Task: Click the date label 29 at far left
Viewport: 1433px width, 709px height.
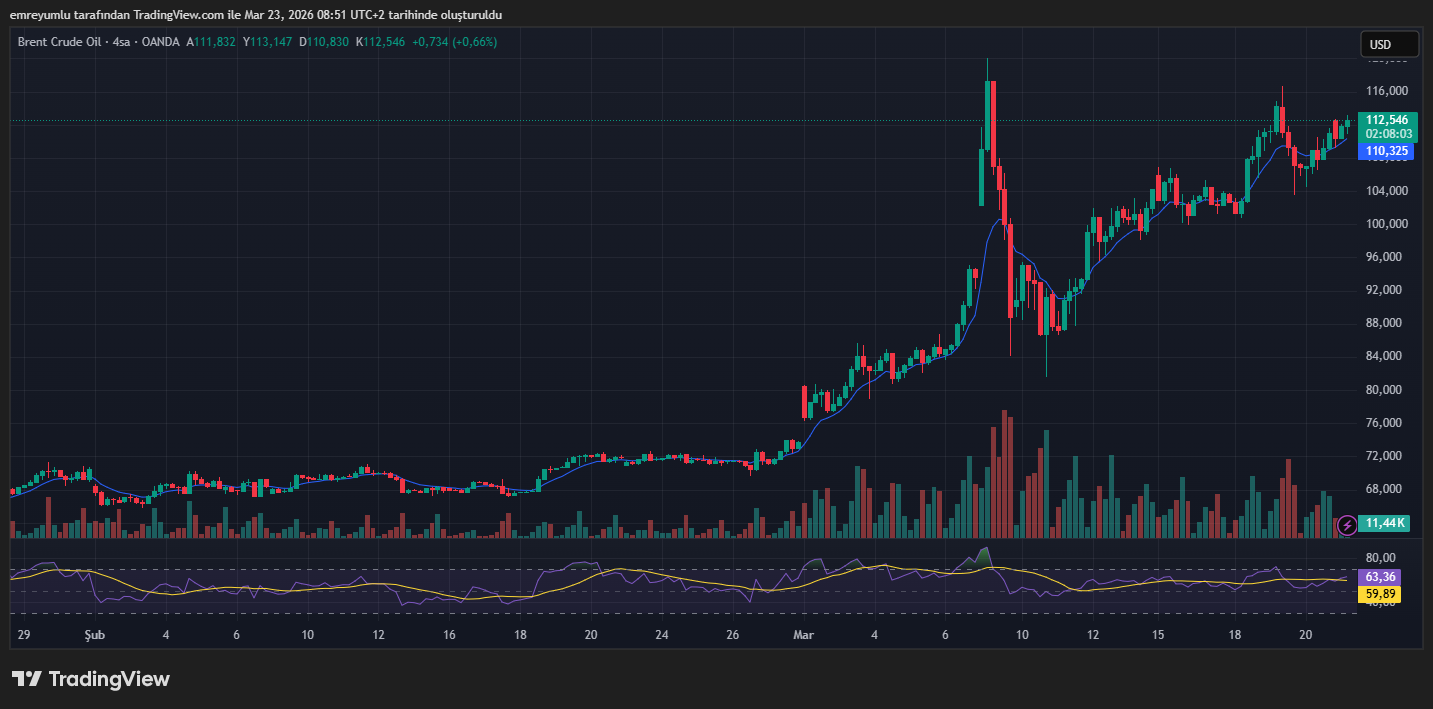Action: 23,635
